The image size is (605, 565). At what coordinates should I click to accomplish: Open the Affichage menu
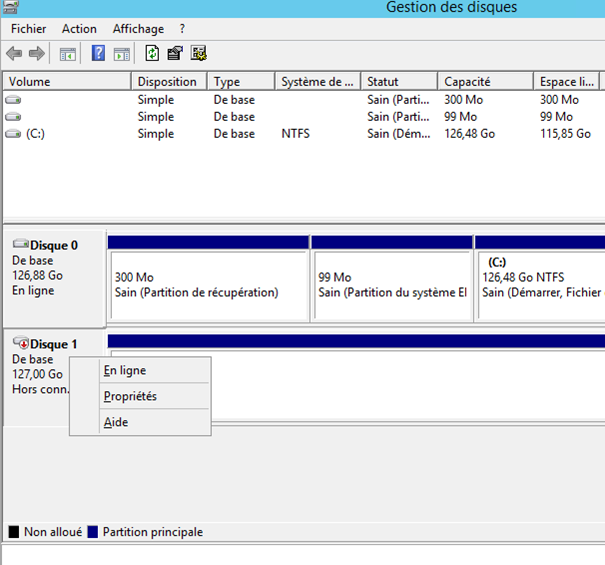(138, 29)
